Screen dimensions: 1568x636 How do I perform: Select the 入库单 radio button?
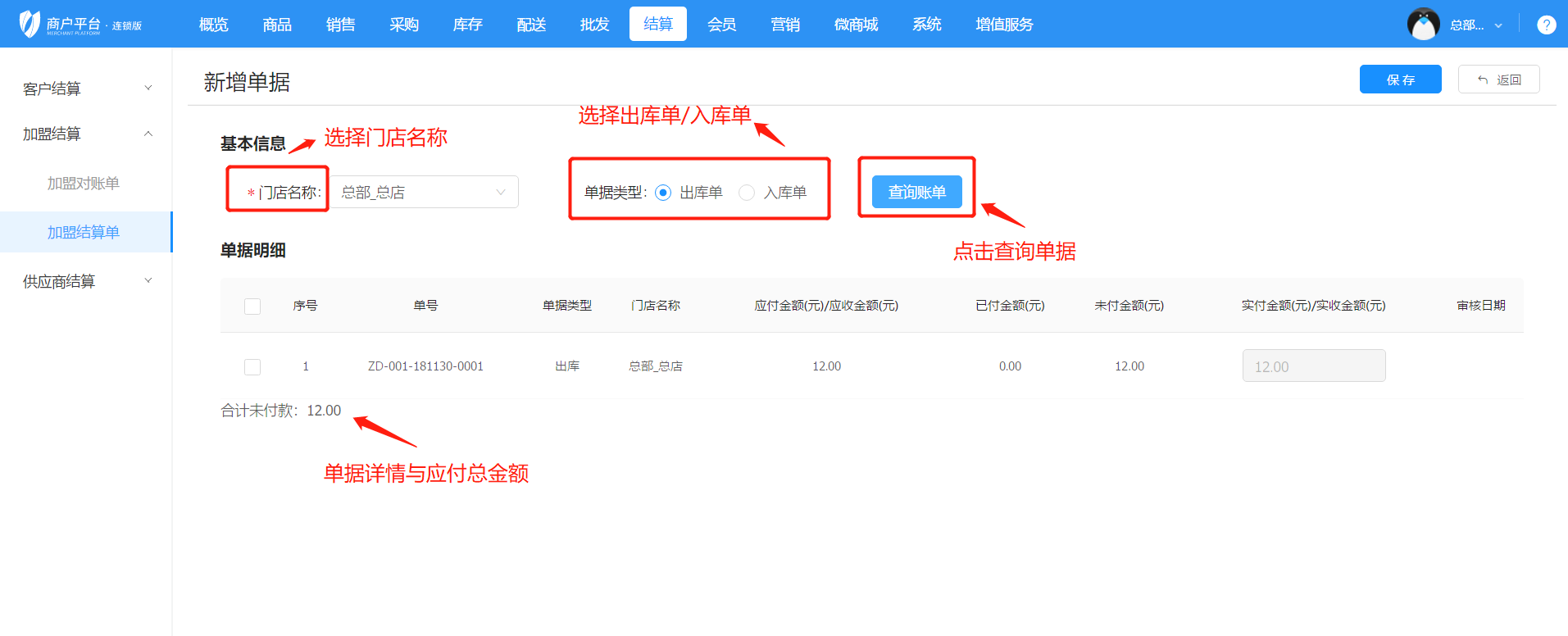pyautogui.click(x=747, y=193)
